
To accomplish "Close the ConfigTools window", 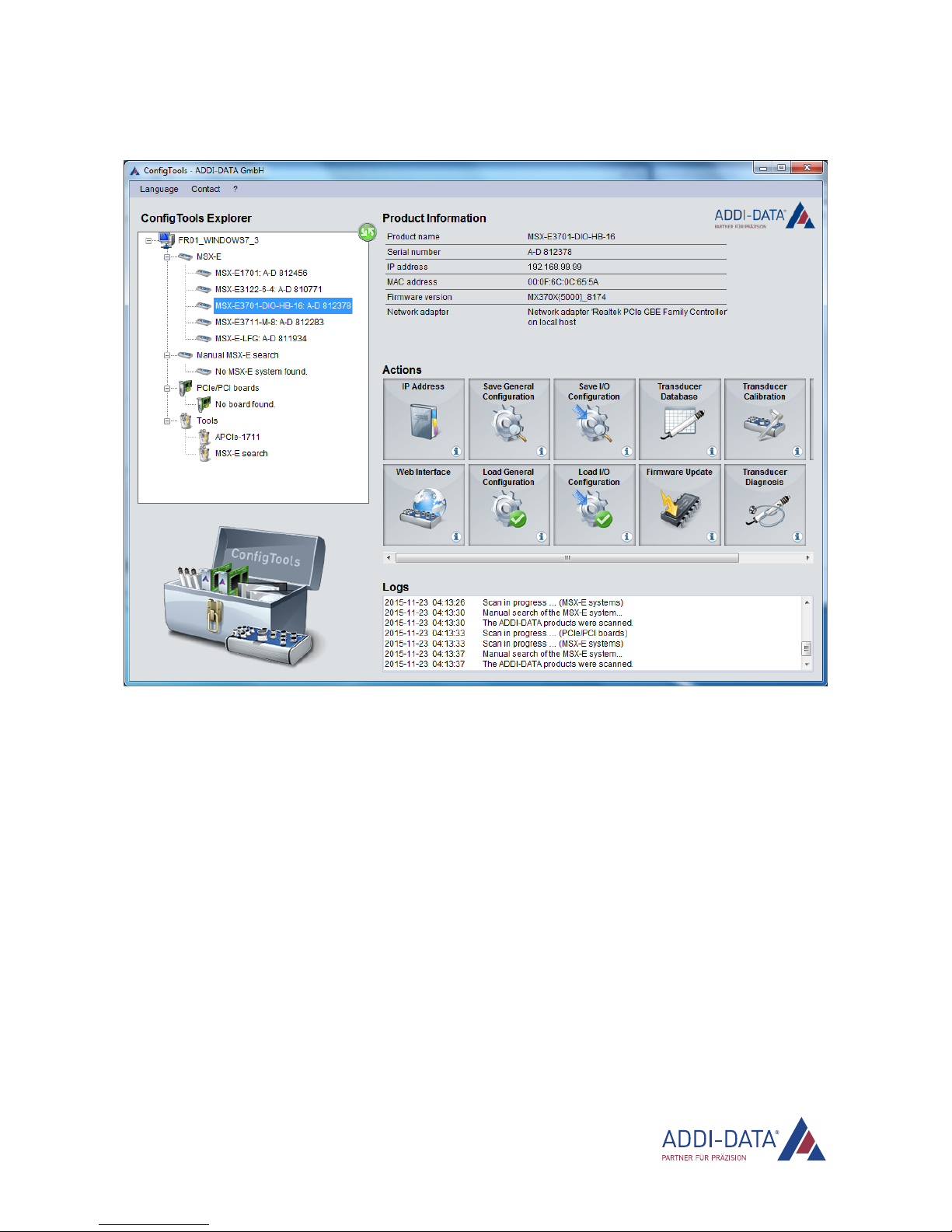I will click(807, 168).
